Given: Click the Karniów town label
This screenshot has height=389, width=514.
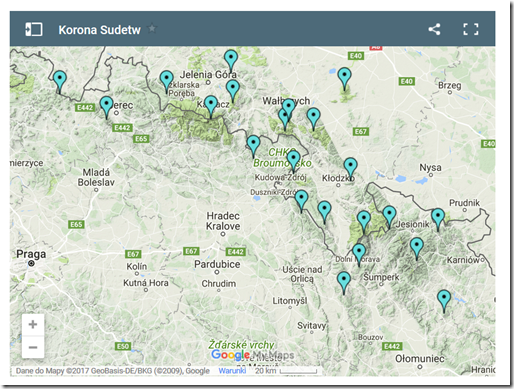Looking at the screenshot, I should (463, 260).
